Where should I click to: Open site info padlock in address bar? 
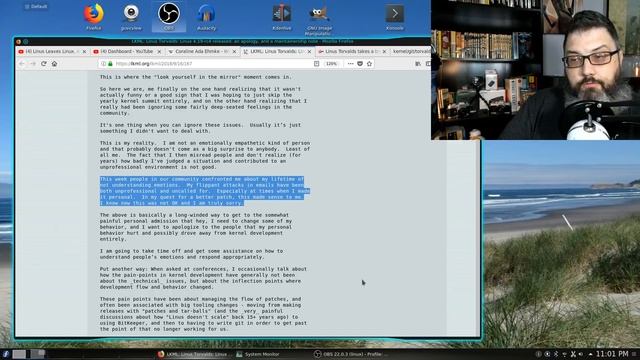coord(110,64)
